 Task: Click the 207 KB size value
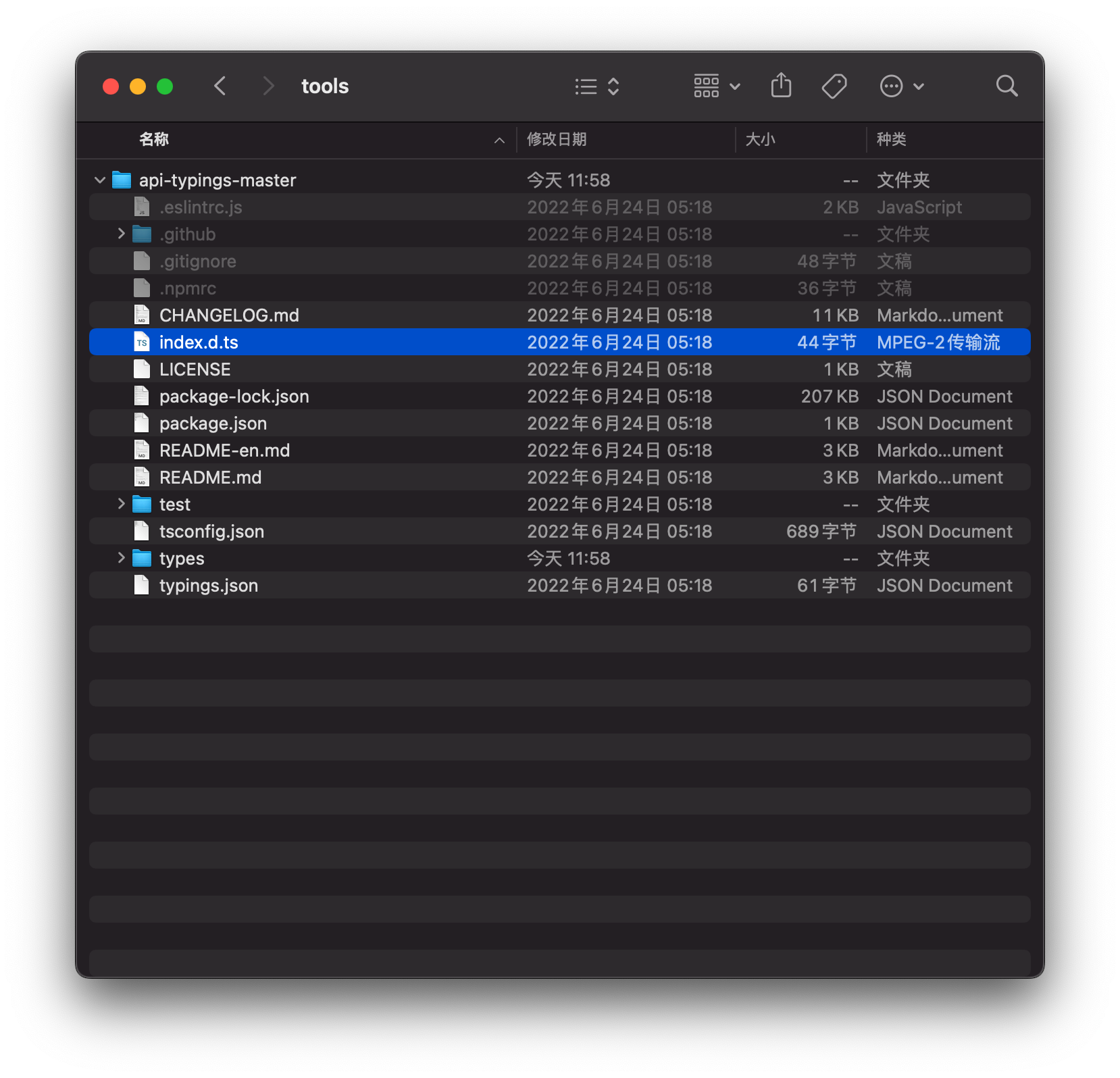coord(830,396)
